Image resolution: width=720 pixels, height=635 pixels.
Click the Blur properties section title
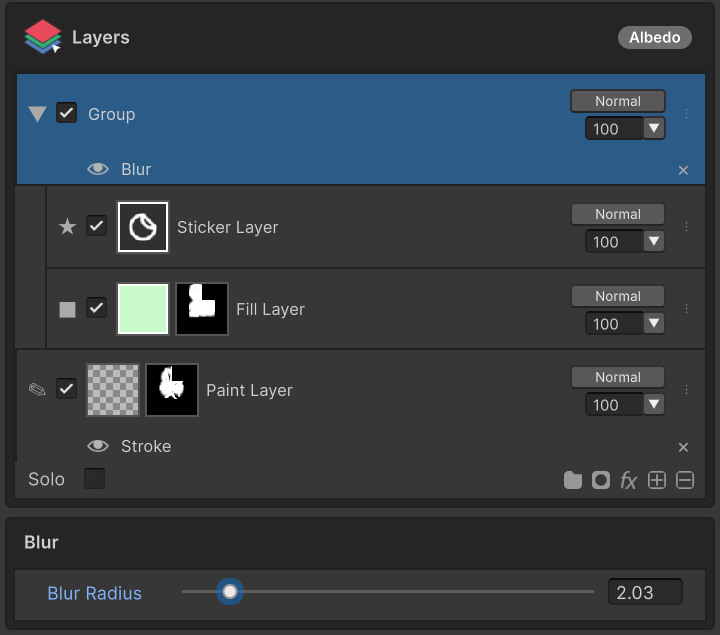41,542
